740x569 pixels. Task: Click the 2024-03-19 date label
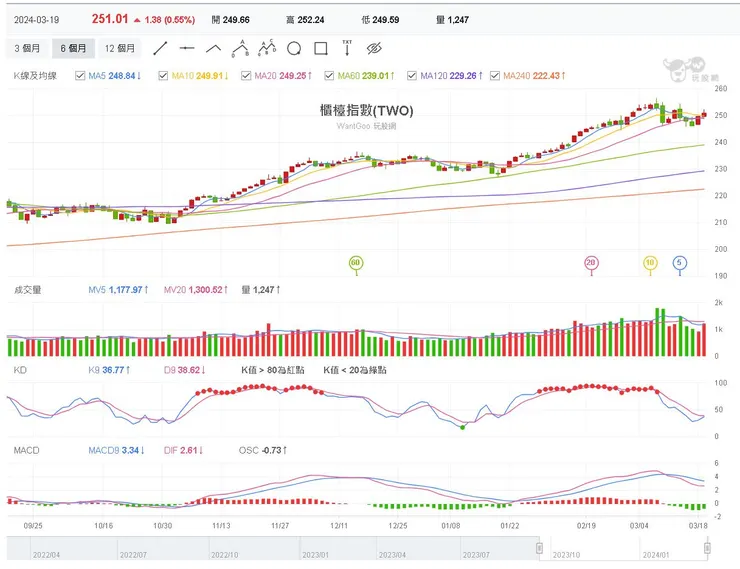click(36, 20)
